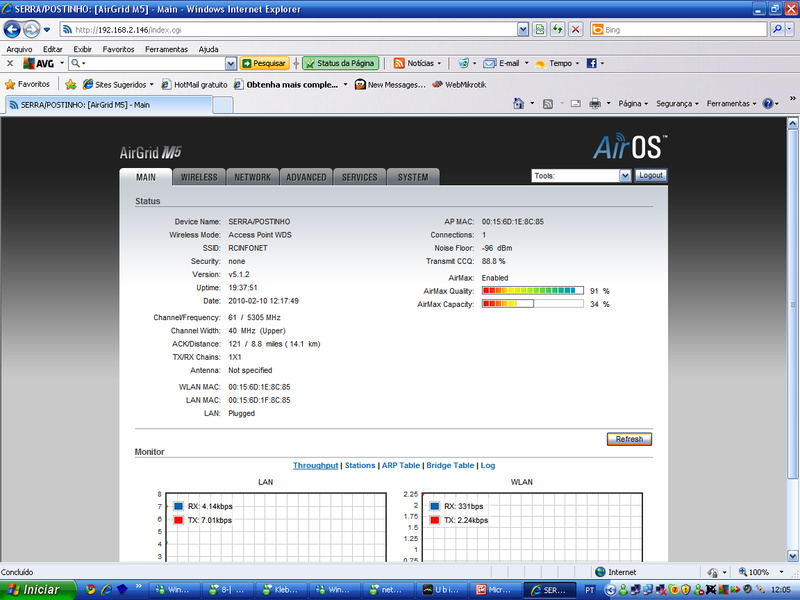Open a new blank browser tab

pyautogui.click(x=222, y=105)
